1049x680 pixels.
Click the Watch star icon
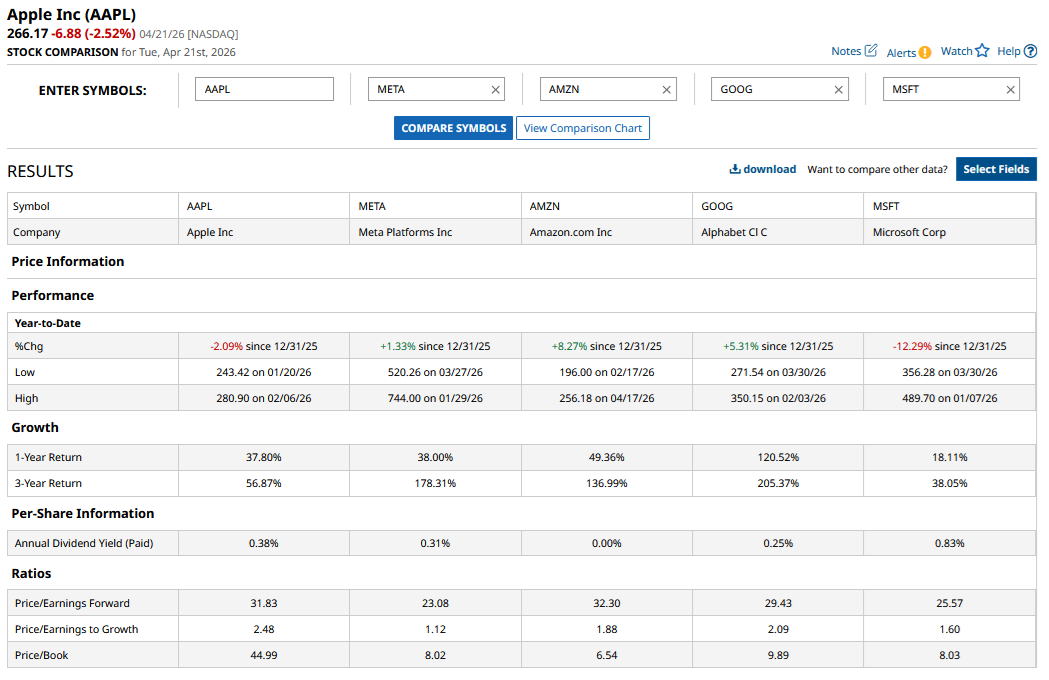tap(982, 51)
